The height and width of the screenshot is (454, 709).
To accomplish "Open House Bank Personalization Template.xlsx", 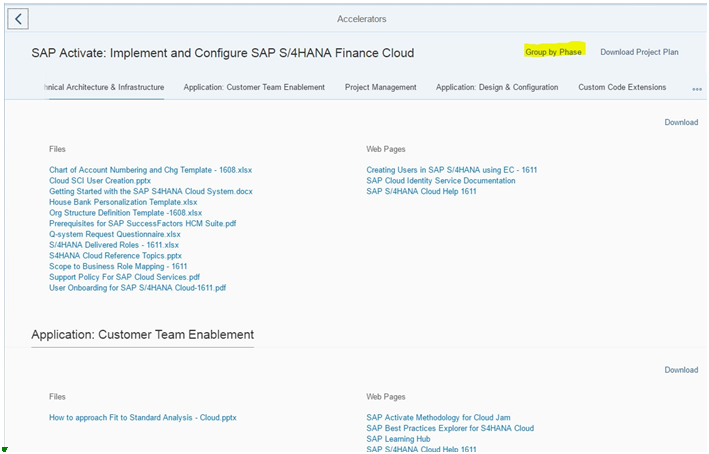I will coord(123,202).
